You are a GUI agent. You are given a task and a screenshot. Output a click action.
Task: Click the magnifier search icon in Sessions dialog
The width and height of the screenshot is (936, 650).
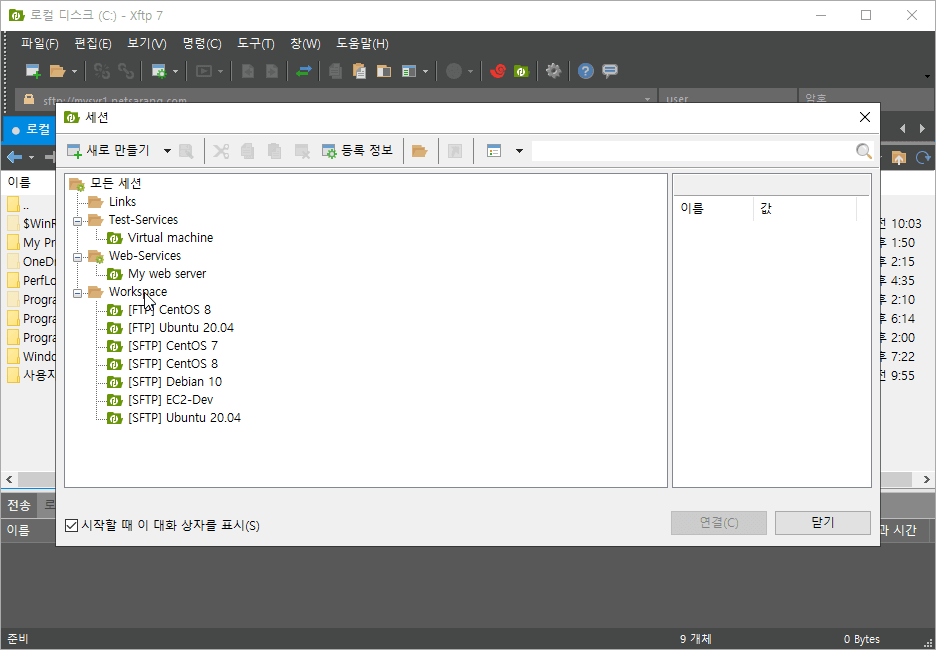[864, 151]
